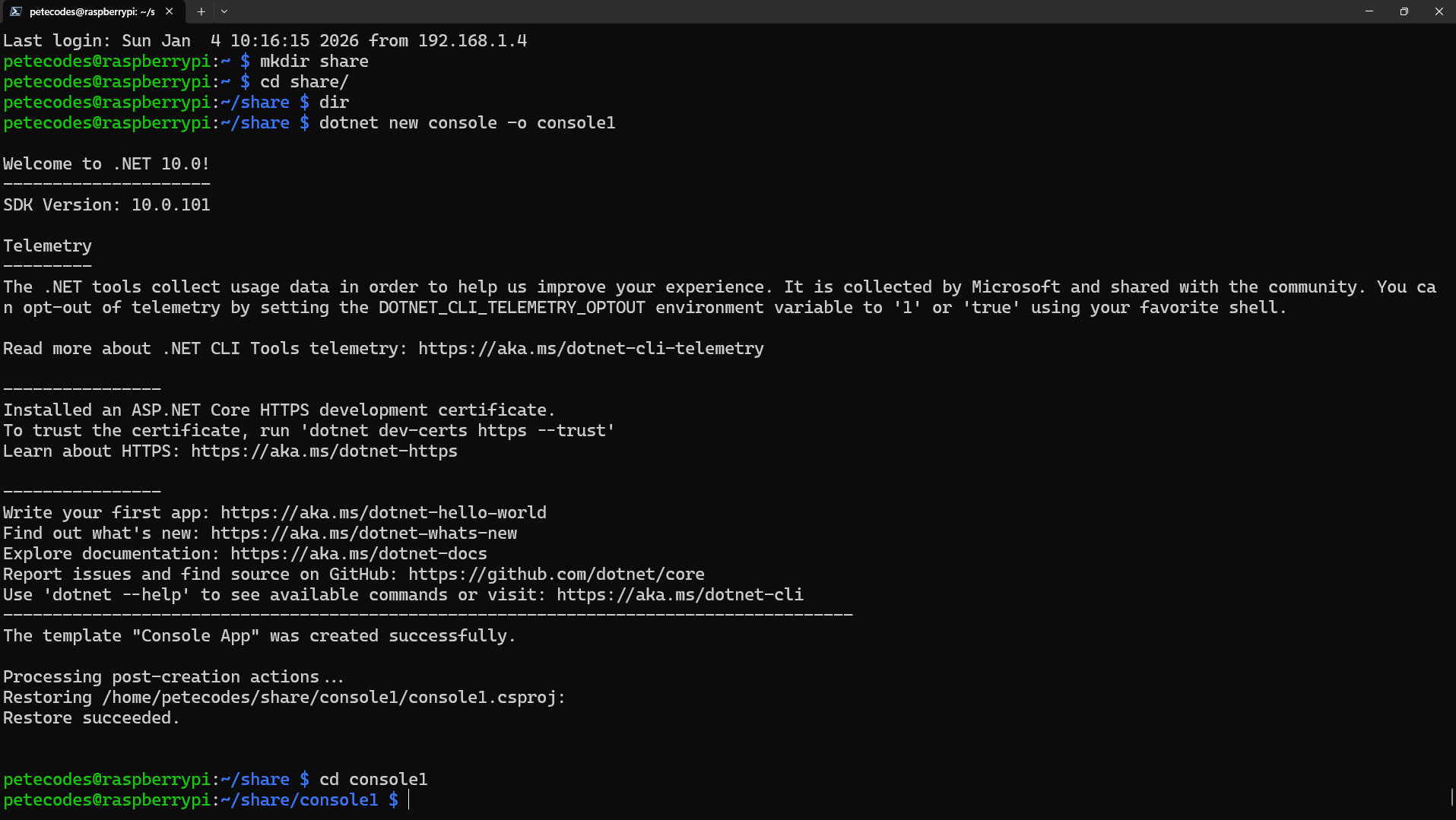Screen dimensions: 1456x820
Task: Open the dotnet-whats-new link
Action: point(363,533)
